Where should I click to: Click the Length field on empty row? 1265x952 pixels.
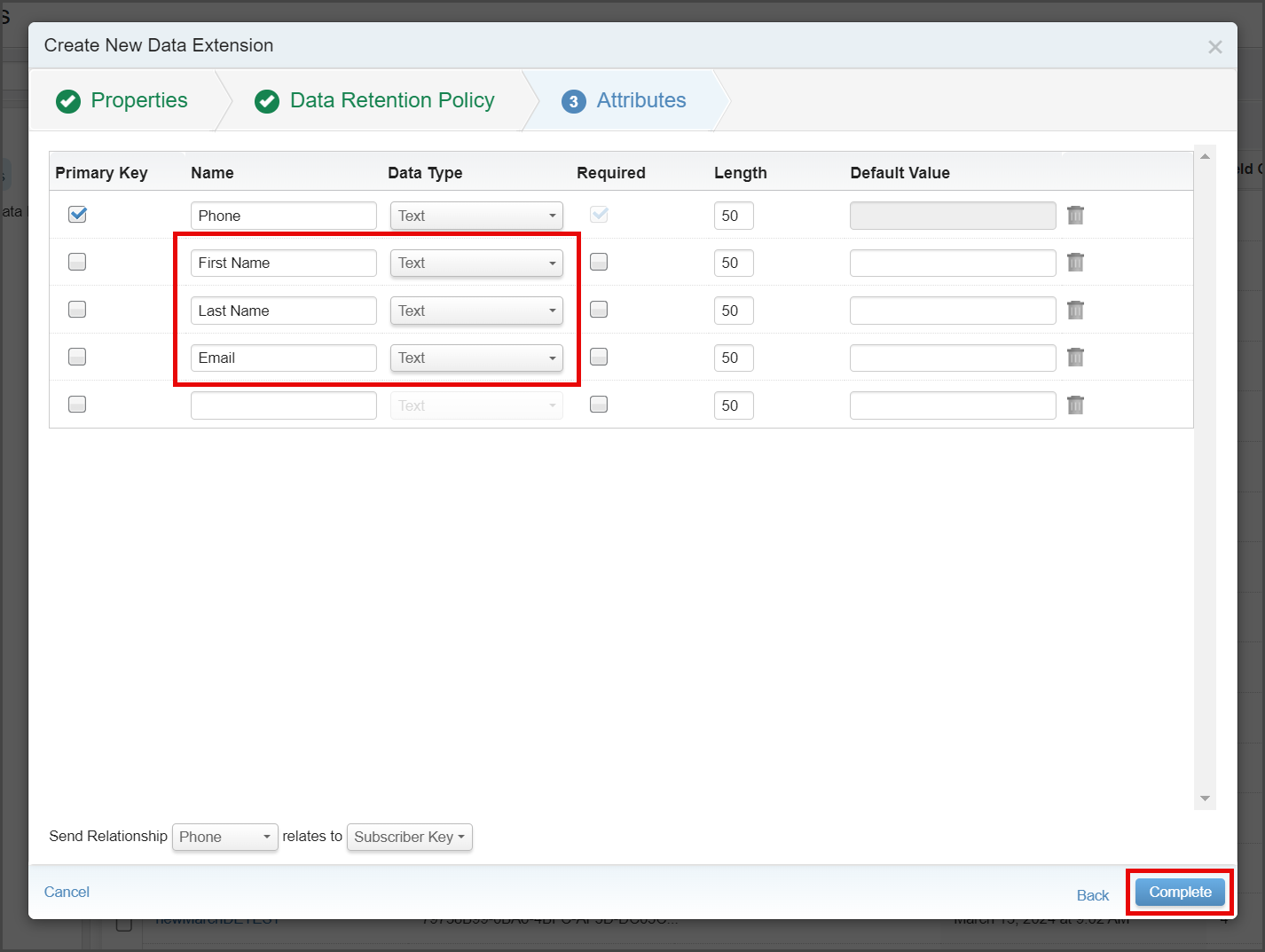(x=734, y=405)
